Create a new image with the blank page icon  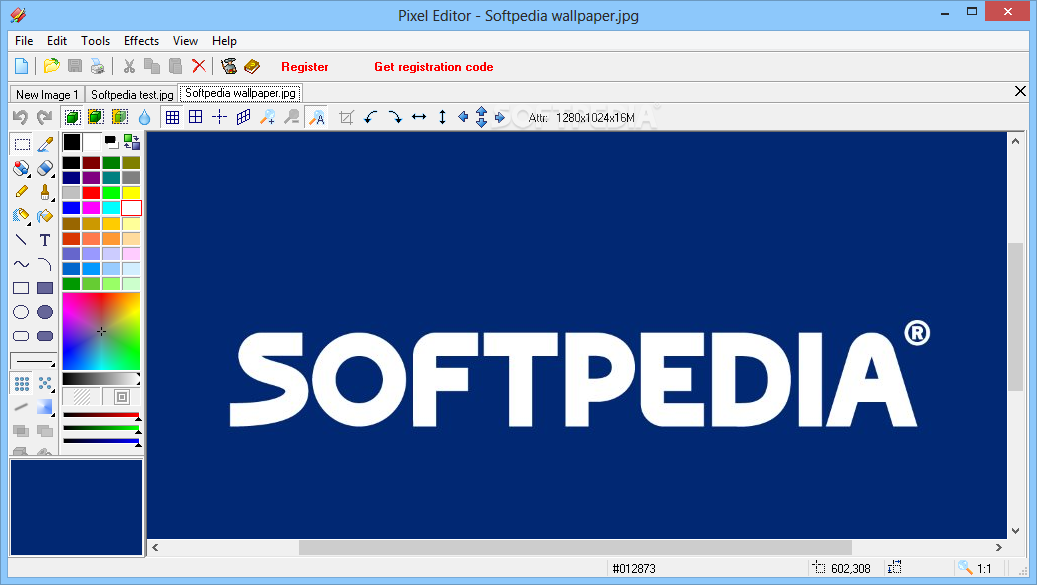(21, 66)
